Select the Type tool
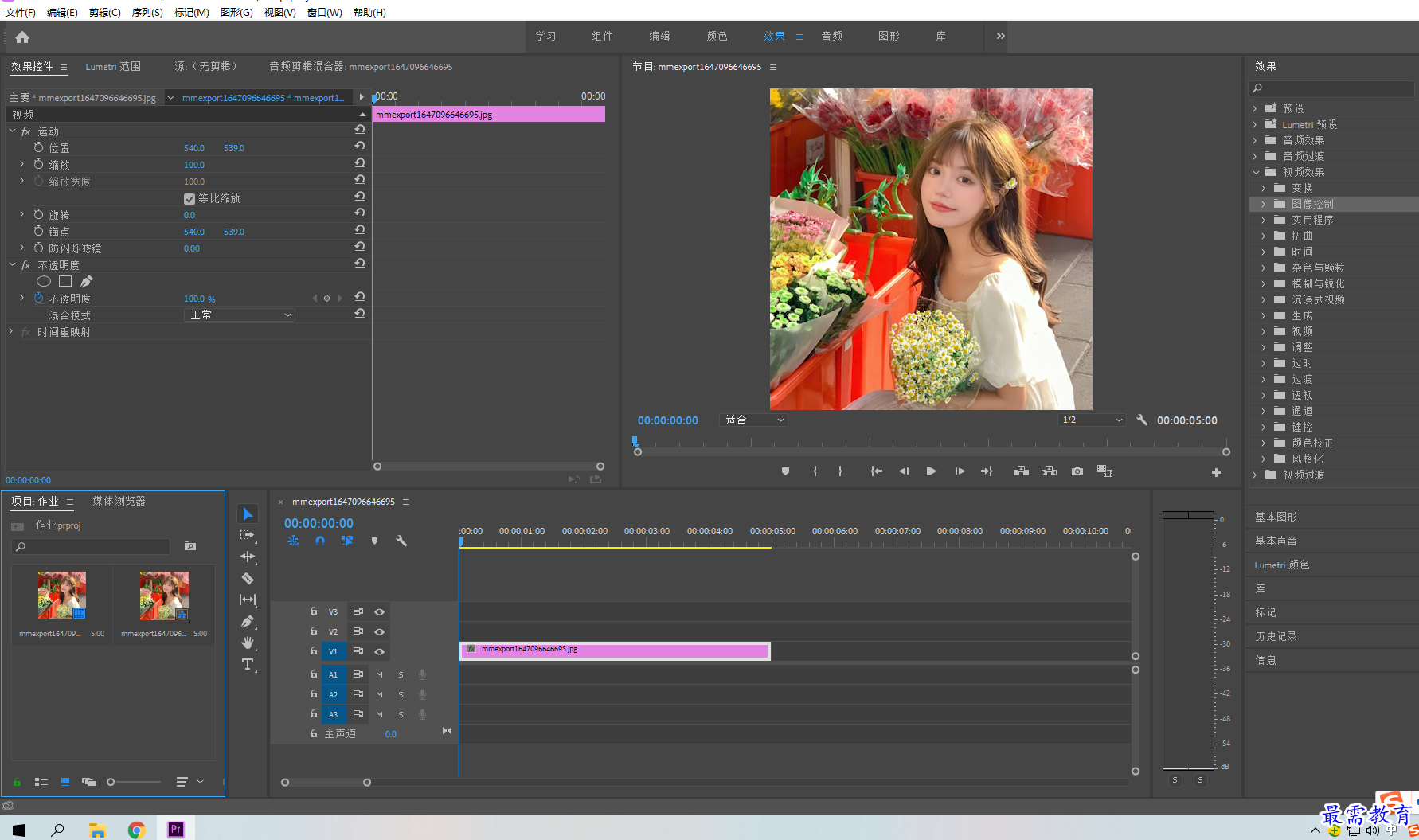1419x840 pixels. coord(248,664)
